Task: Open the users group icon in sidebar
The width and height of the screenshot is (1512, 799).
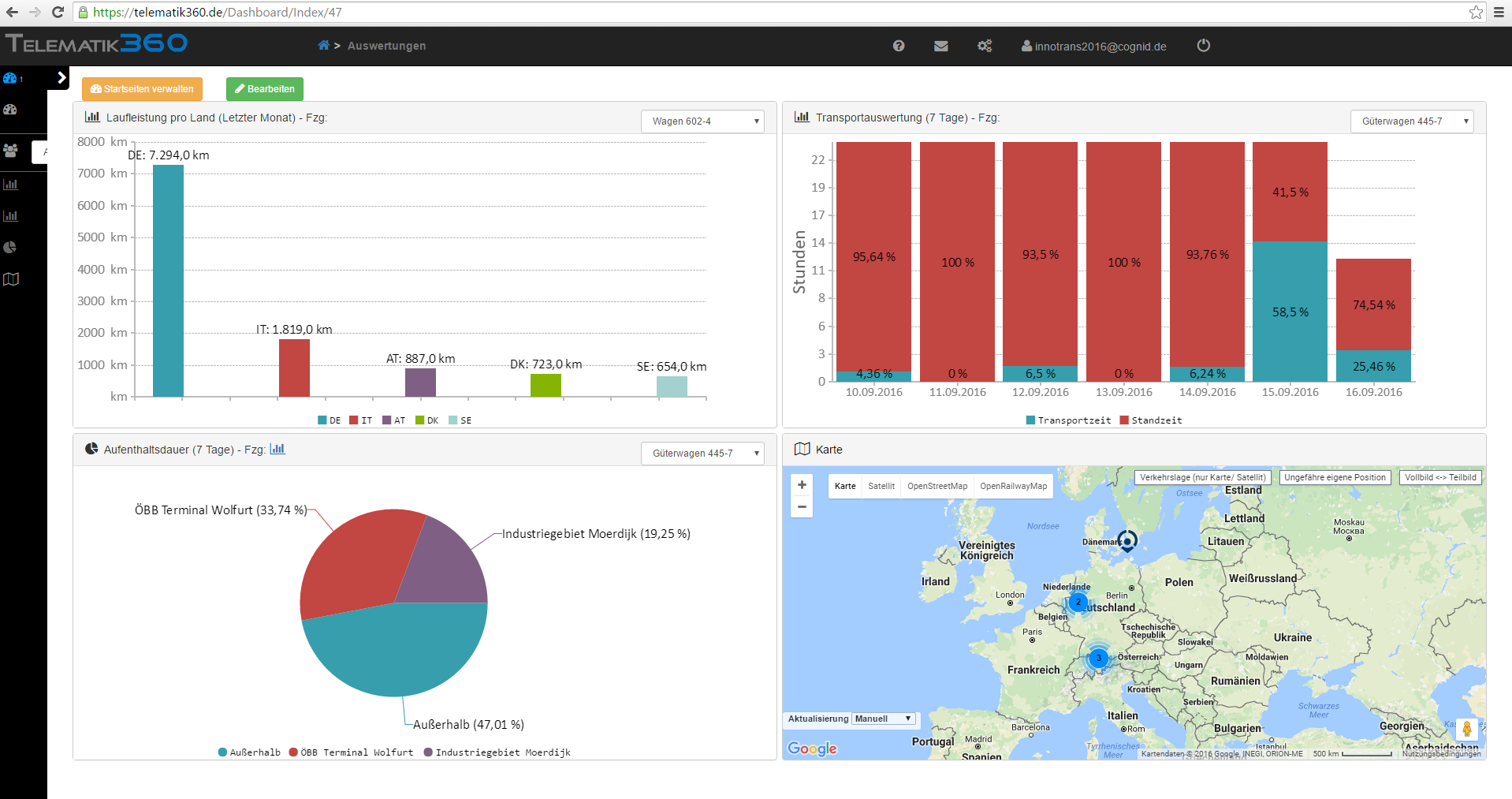Action: [x=10, y=150]
